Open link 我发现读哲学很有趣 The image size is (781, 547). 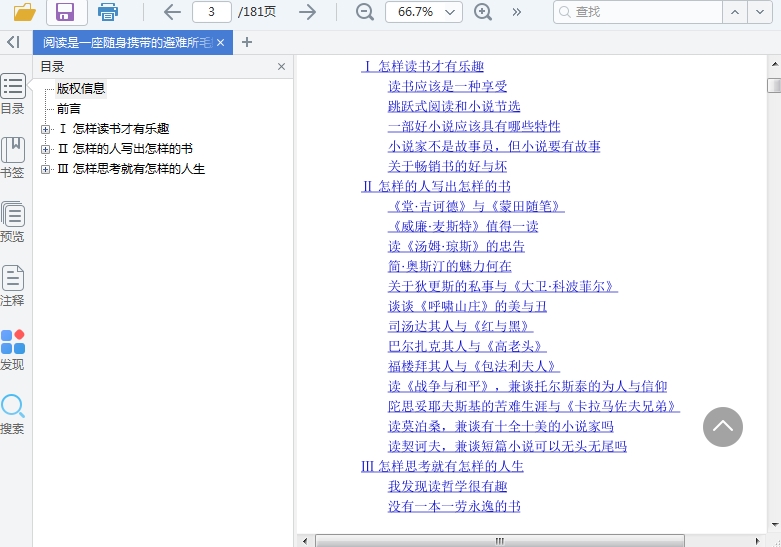tap(447, 486)
